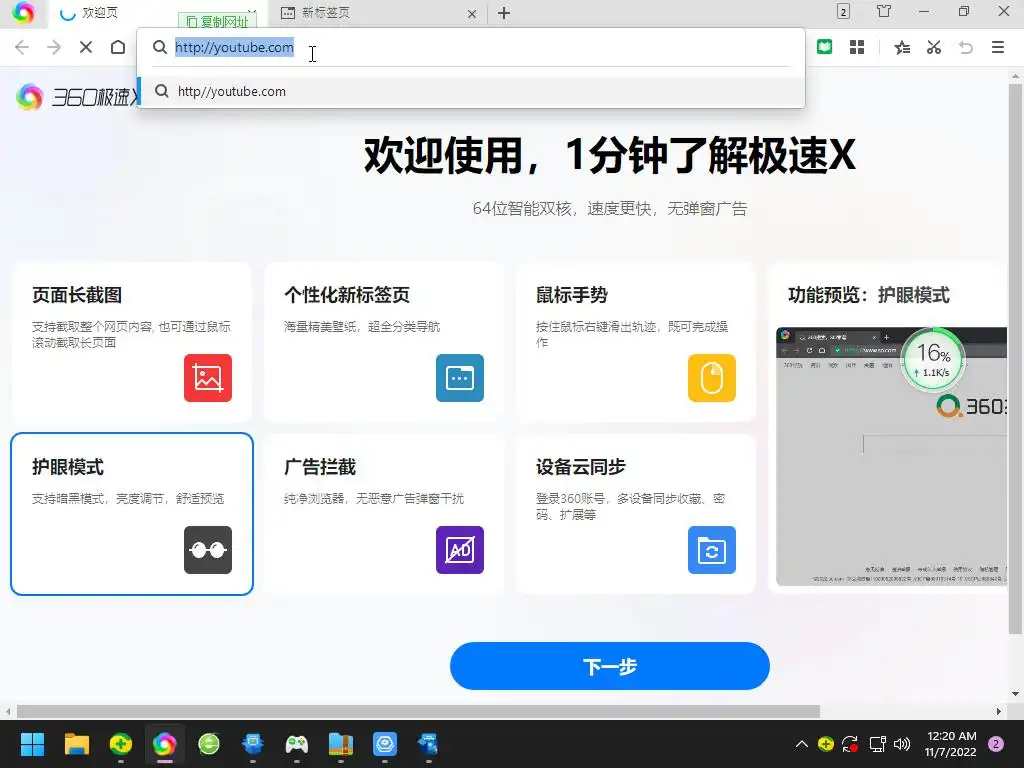Click the yellow mouse gesture icon
Screen dimensions: 1024x768
(x=712, y=378)
